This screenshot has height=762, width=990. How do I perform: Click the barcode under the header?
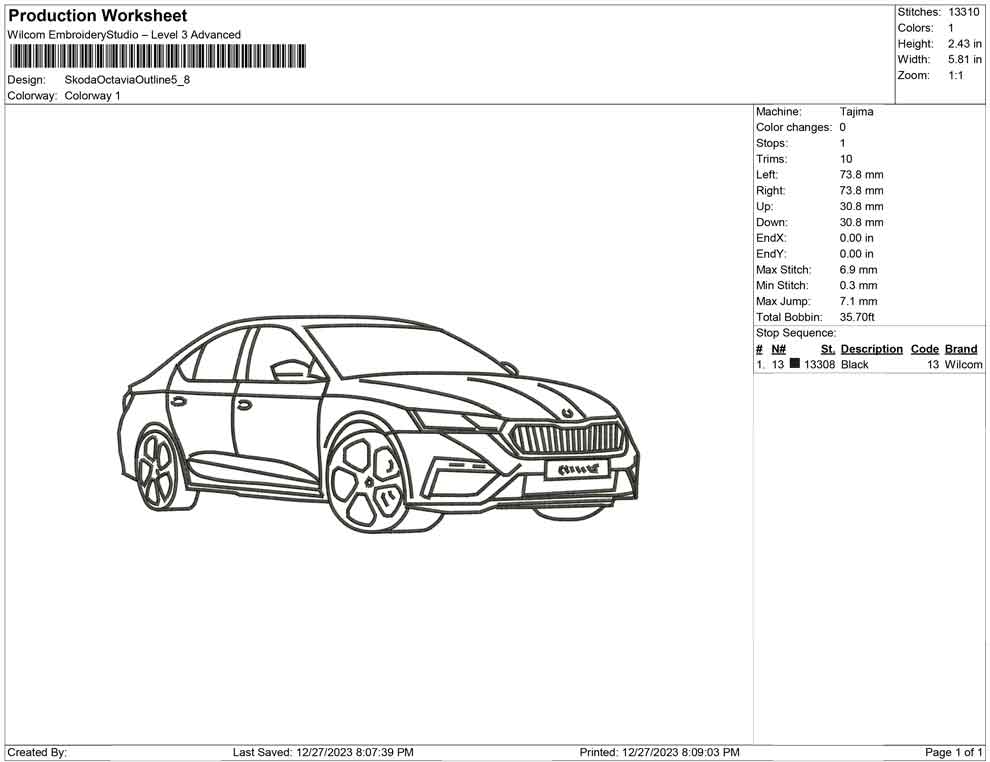coord(157,56)
